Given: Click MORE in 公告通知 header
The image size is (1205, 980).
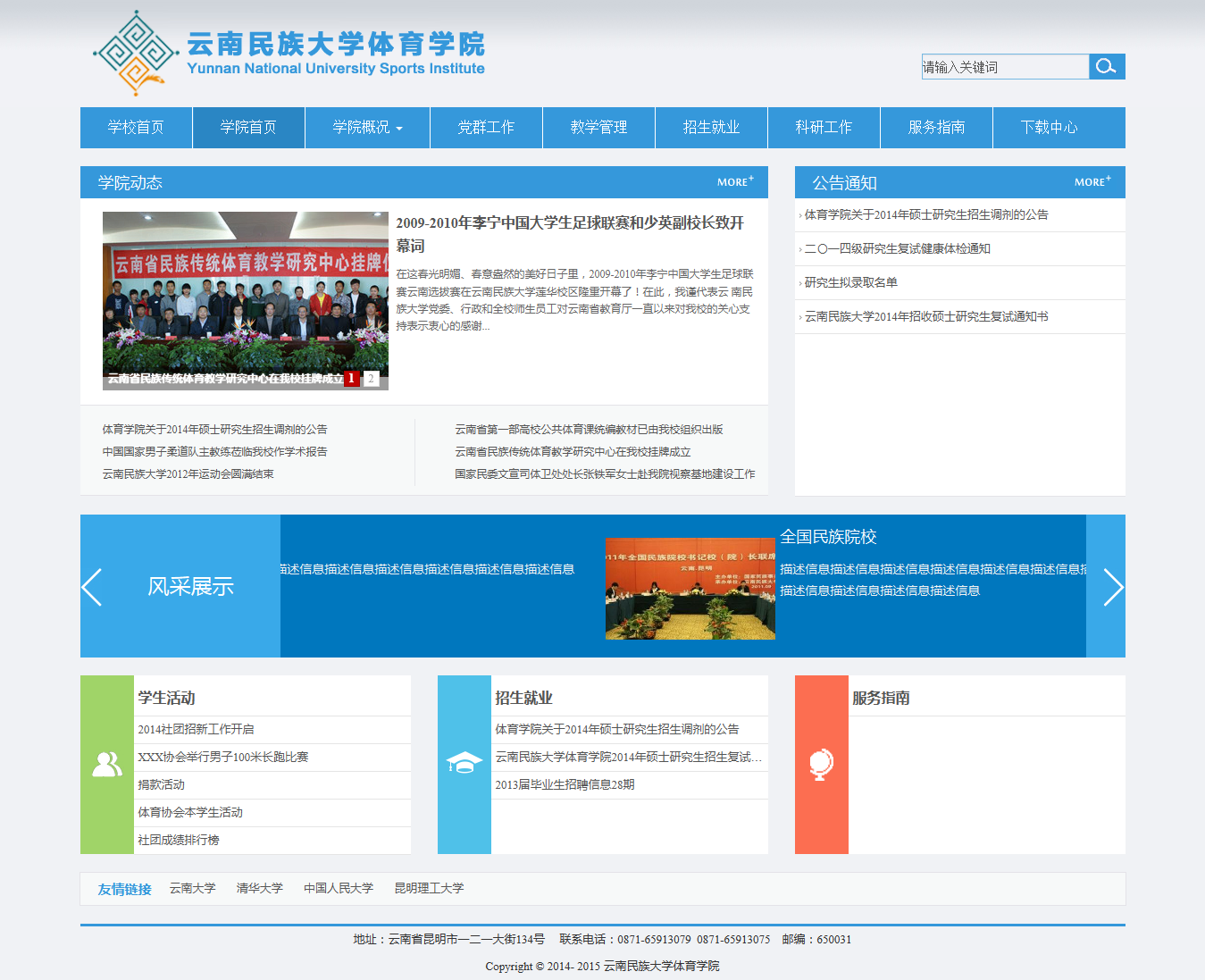Looking at the screenshot, I should click(1092, 181).
